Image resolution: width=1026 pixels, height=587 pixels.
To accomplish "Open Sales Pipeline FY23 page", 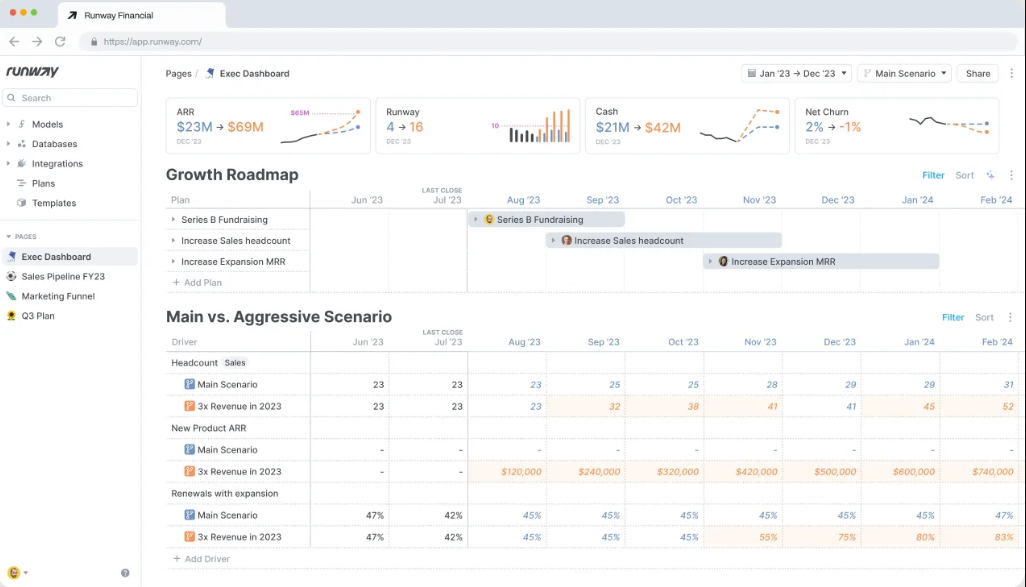I will (63, 276).
